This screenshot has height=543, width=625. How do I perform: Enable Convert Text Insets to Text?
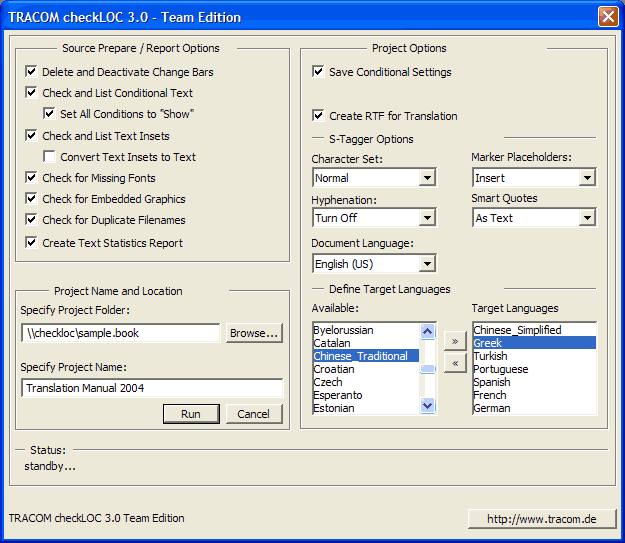[x=50, y=157]
